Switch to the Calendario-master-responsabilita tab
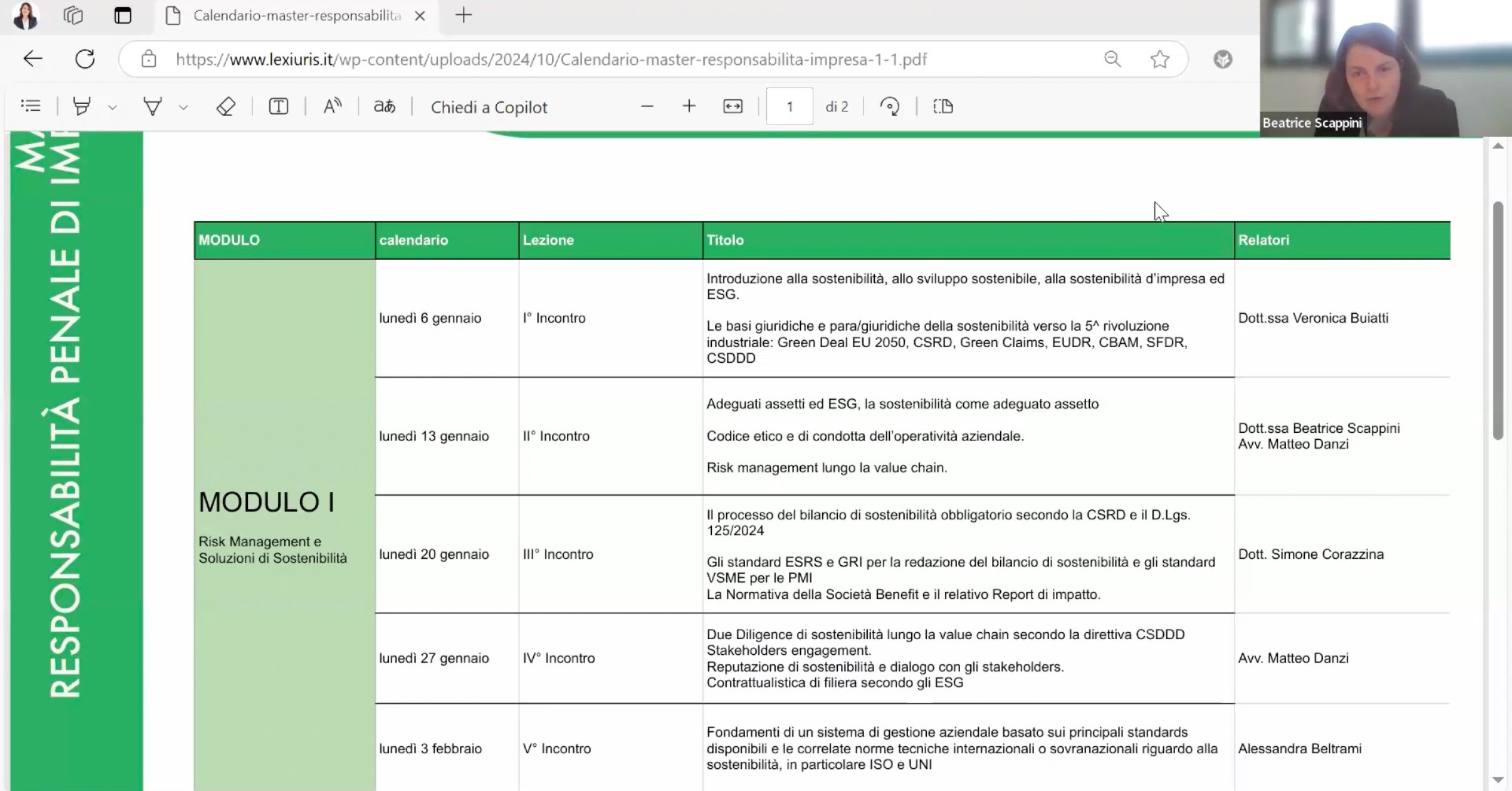The width and height of the screenshot is (1512, 791). pos(297,16)
